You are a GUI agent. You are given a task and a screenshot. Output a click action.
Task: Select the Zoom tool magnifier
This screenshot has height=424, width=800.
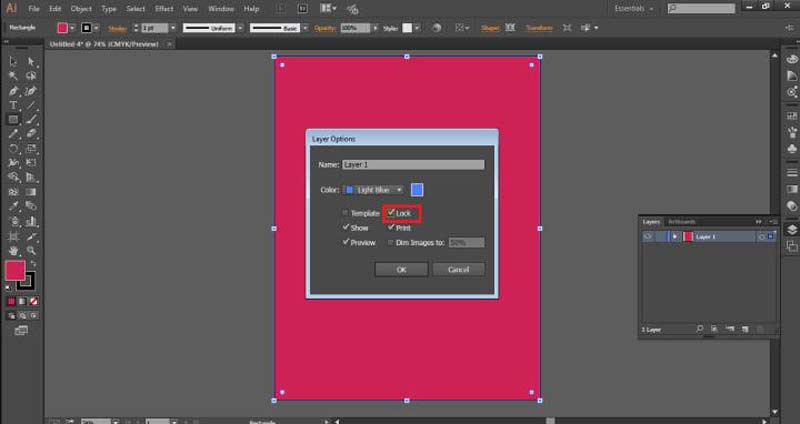tap(31, 251)
